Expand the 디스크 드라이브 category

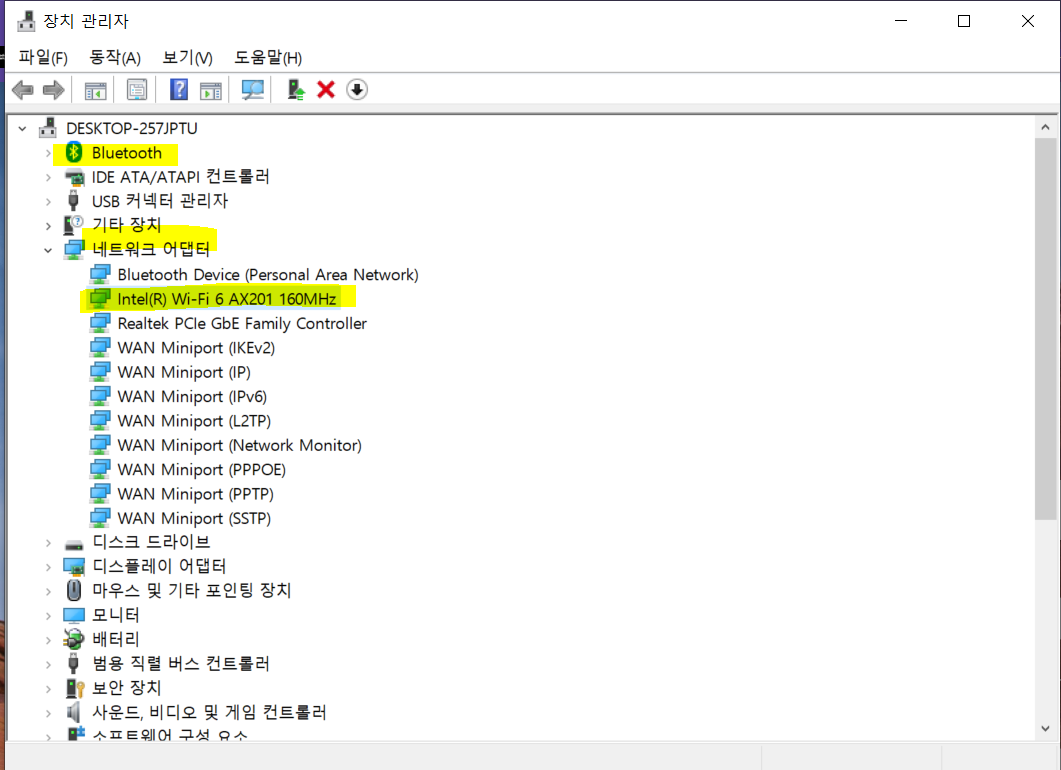(48, 543)
